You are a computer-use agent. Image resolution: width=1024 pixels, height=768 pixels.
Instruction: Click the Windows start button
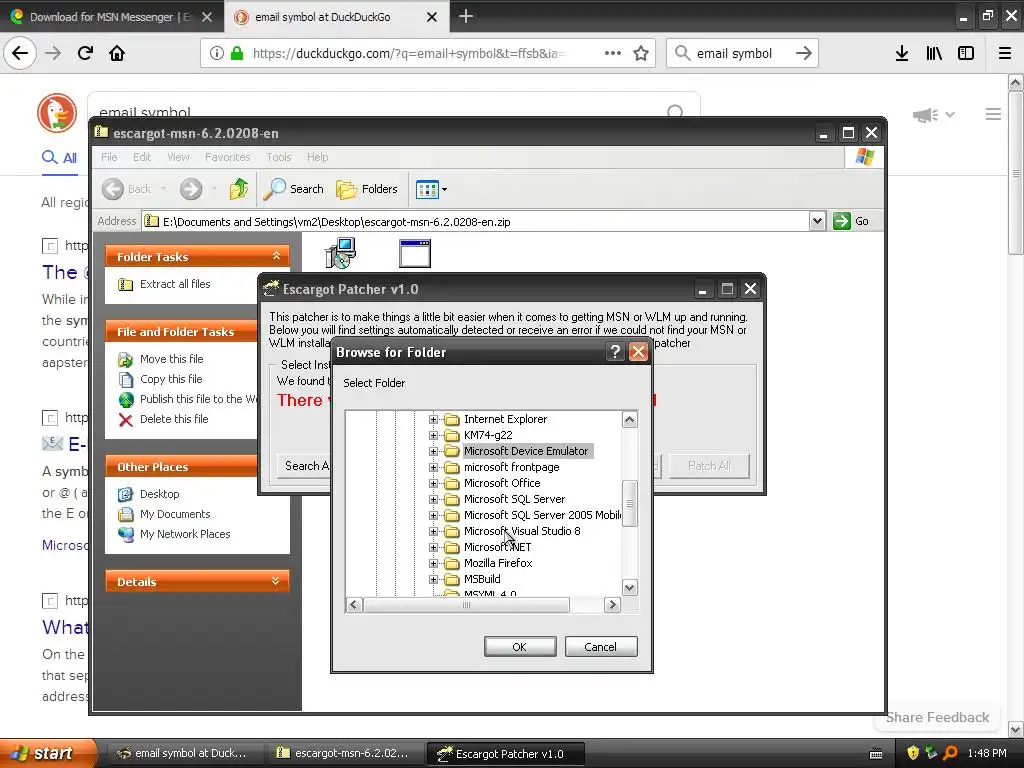click(48, 753)
